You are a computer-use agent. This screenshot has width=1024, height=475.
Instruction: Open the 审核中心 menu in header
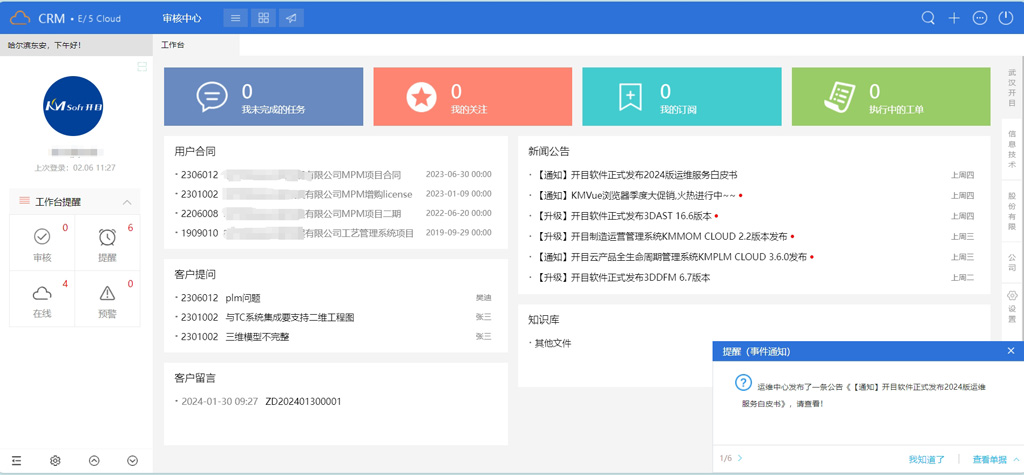[181, 18]
